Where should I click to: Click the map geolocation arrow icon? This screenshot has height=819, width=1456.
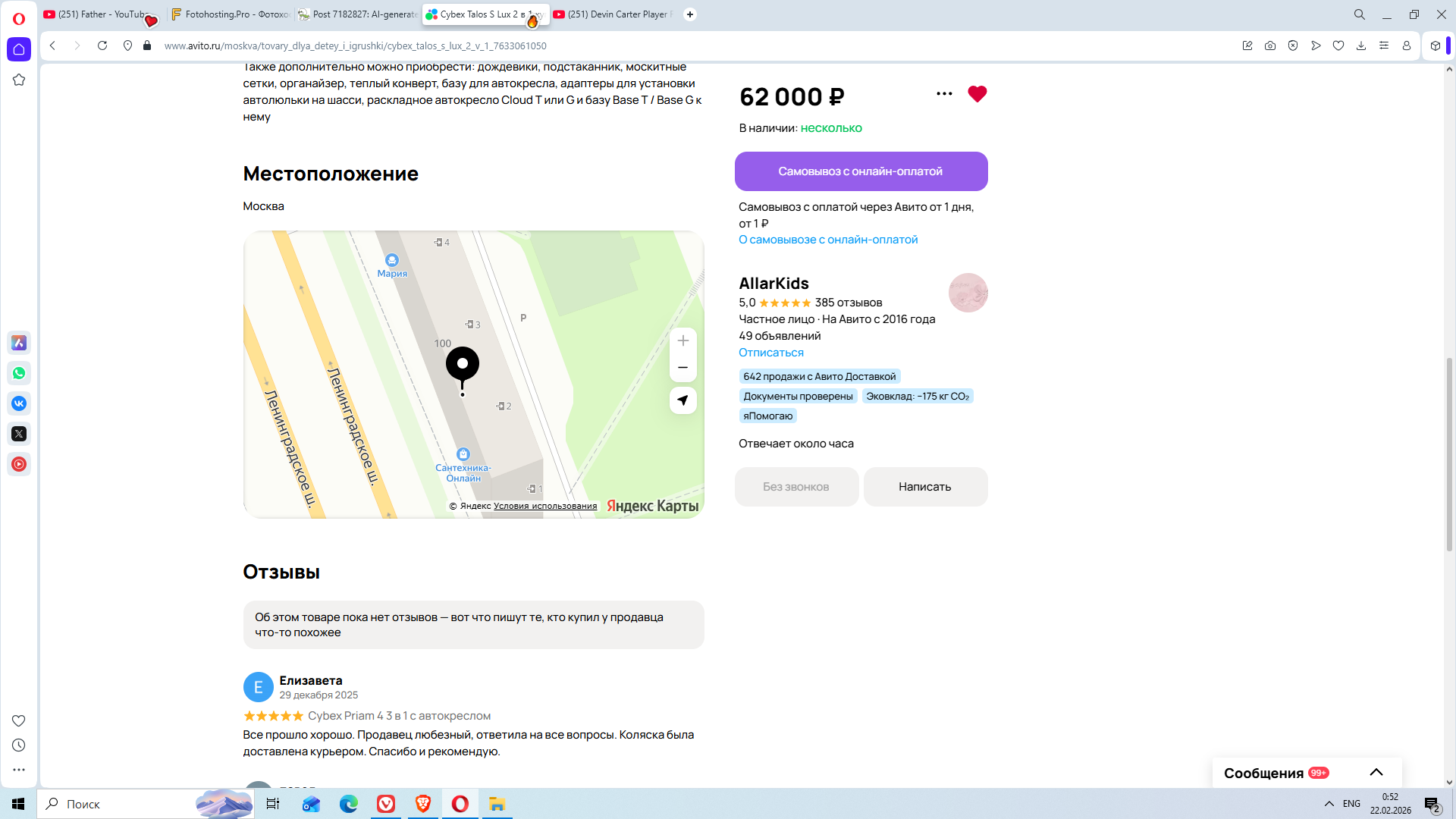(x=682, y=400)
